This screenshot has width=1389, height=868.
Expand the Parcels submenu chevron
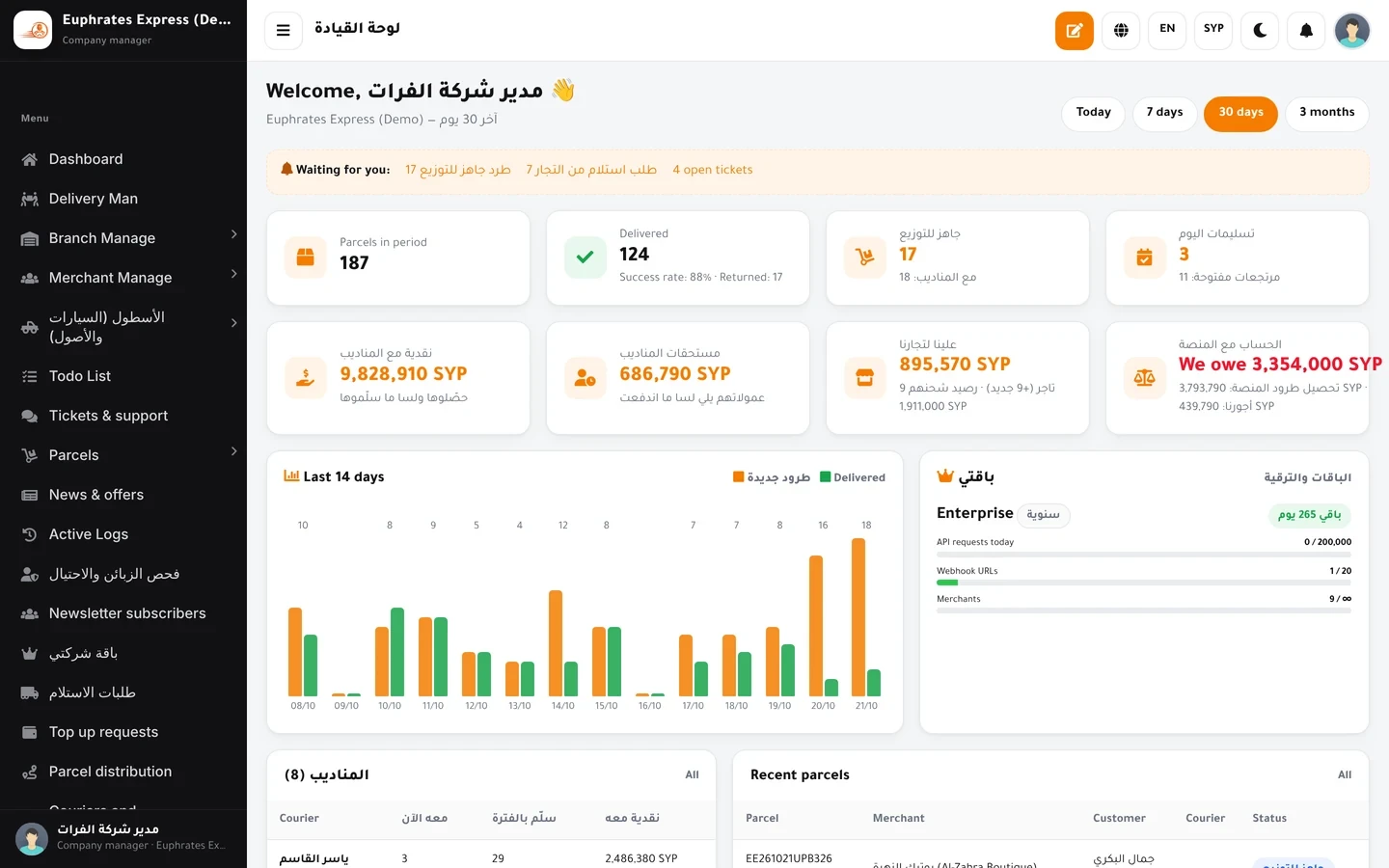(233, 451)
